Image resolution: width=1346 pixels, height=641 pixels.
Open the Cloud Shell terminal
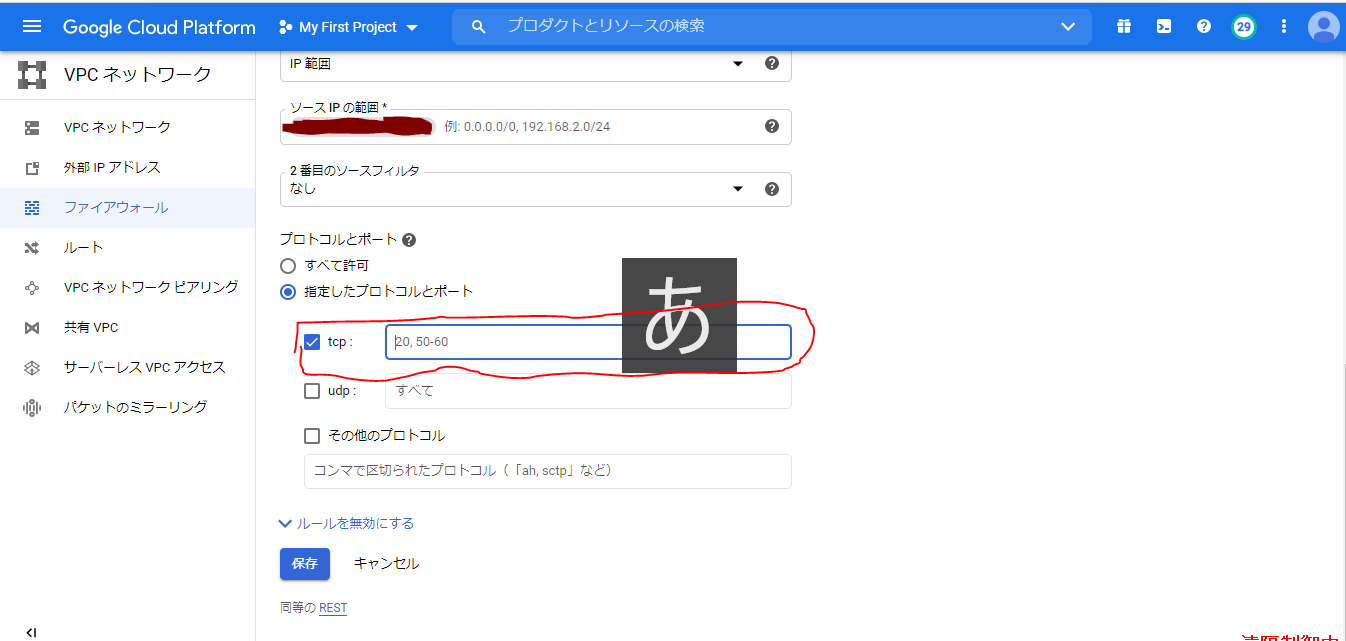click(1163, 26)
